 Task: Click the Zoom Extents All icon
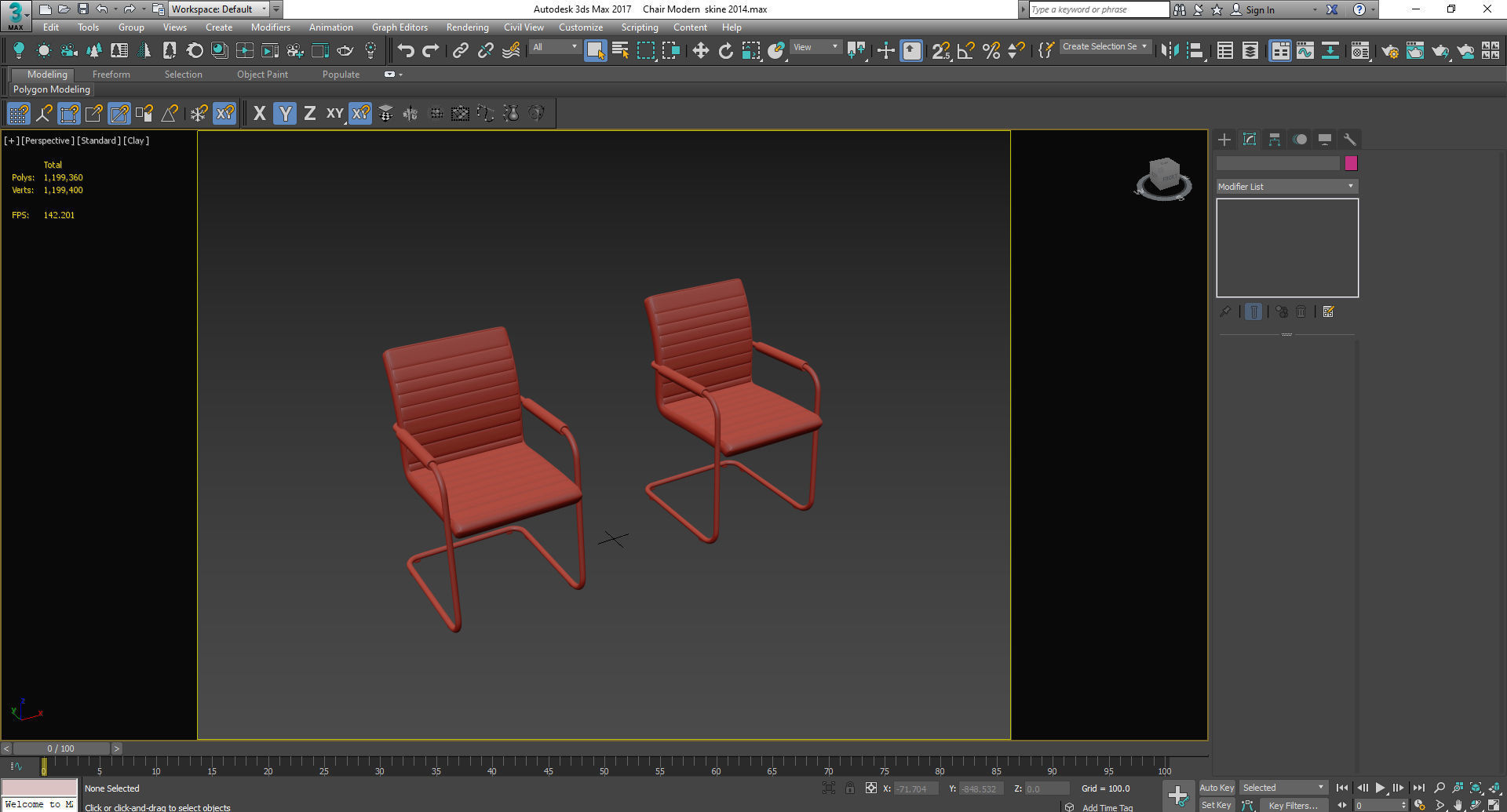(x=1494, y=788)
